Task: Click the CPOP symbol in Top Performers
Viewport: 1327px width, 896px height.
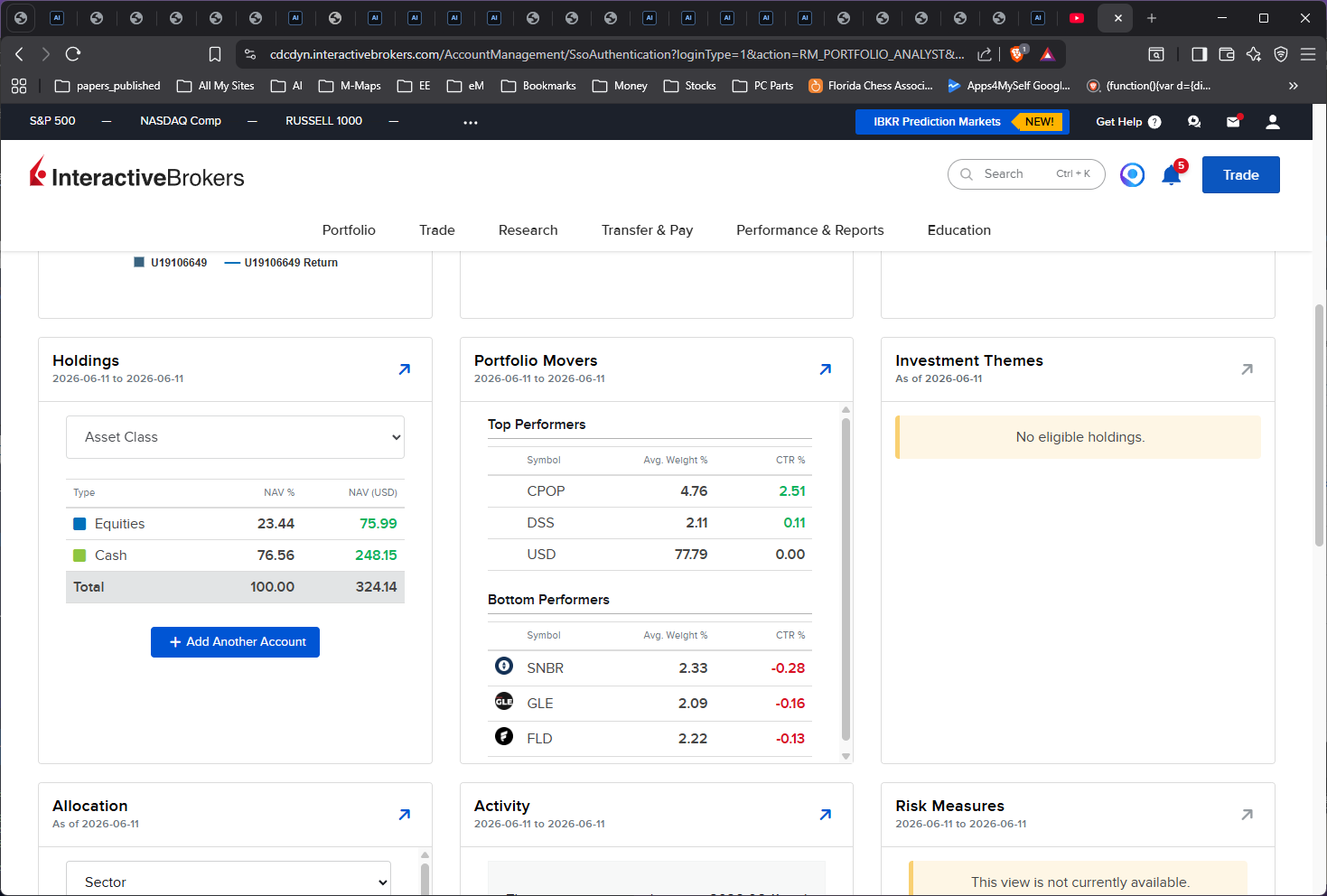Action: click(546, 491)
